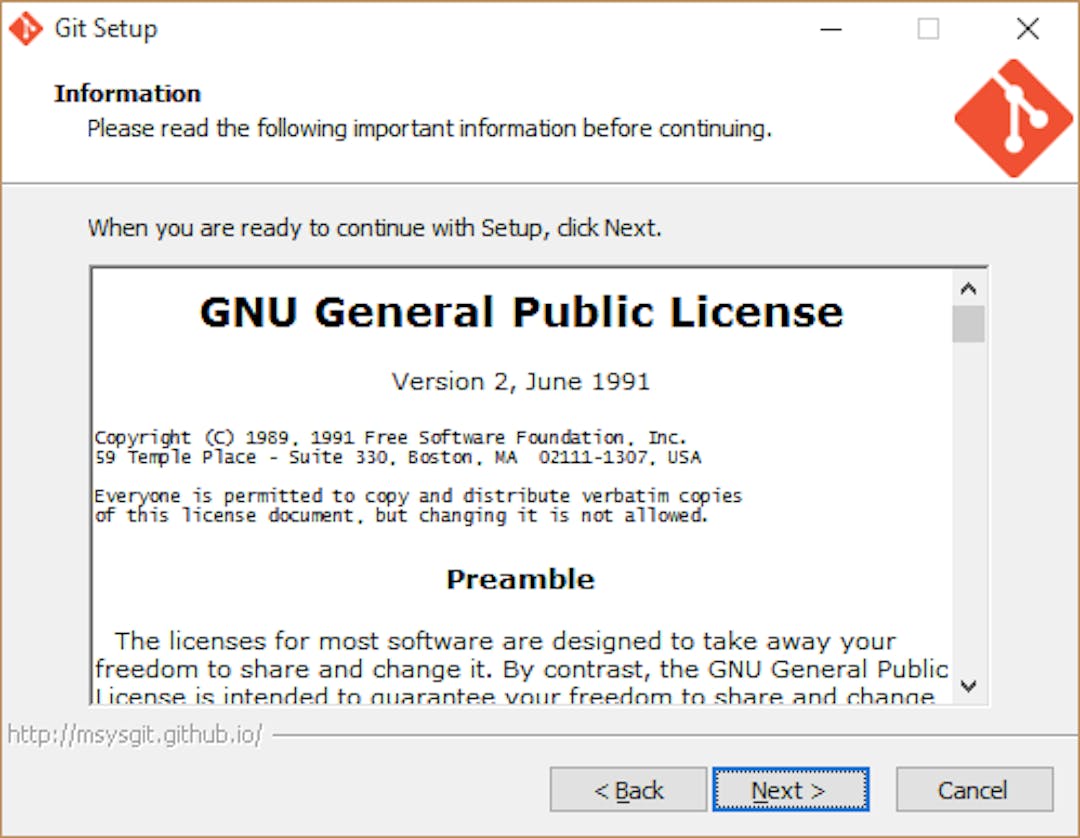
Task: Close the Git Setup window
Action: 1028,29
